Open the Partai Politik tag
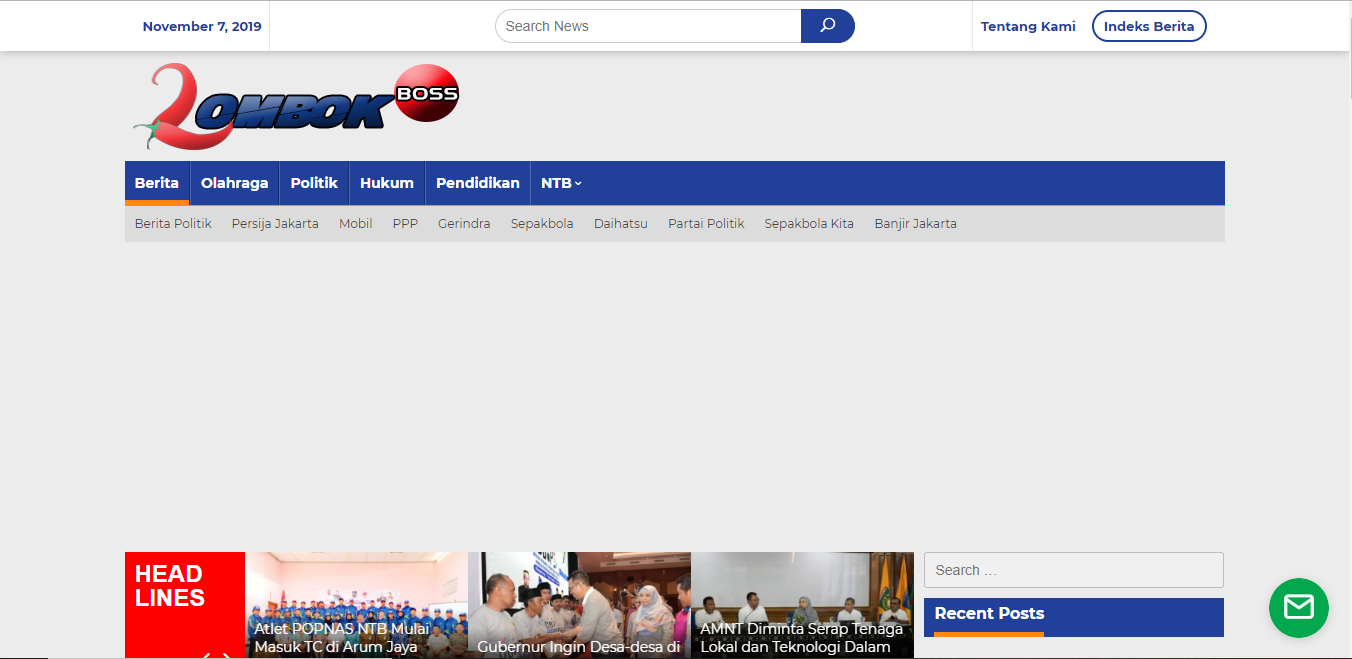This screenshot has width=1352, height=659. tap(706, 224)
